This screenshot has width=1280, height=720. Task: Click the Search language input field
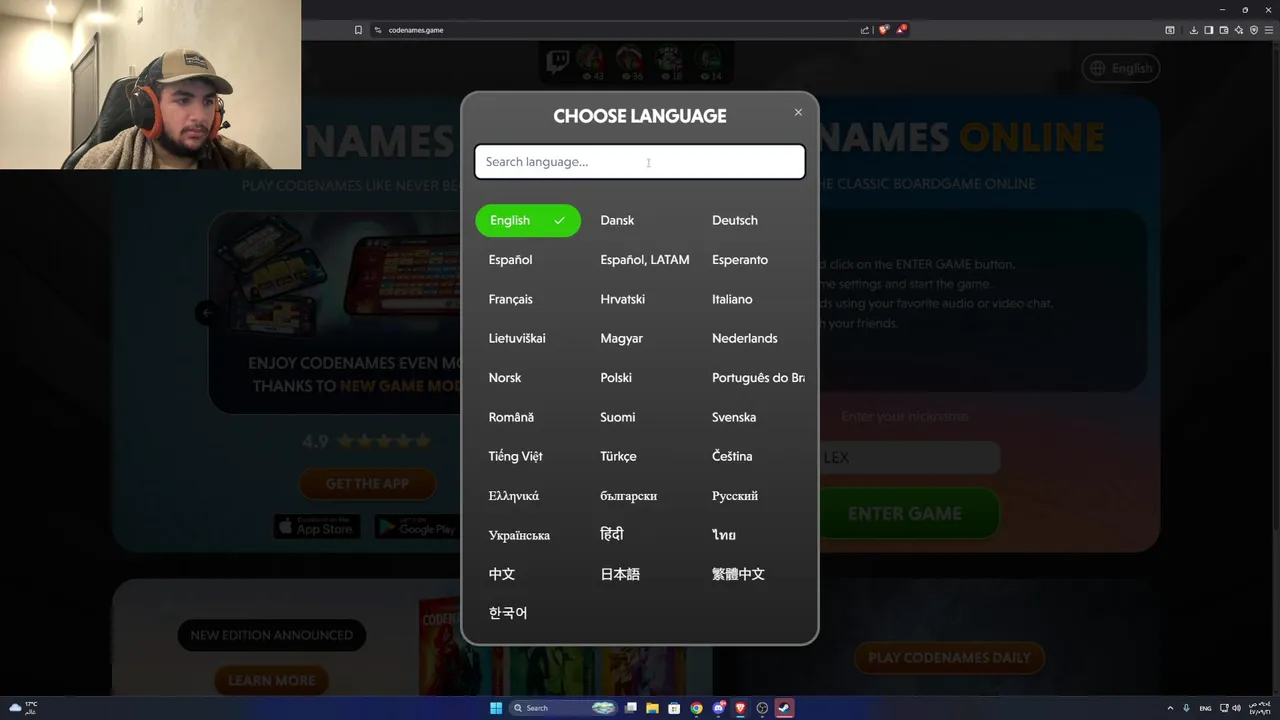(x=640, y=162)
